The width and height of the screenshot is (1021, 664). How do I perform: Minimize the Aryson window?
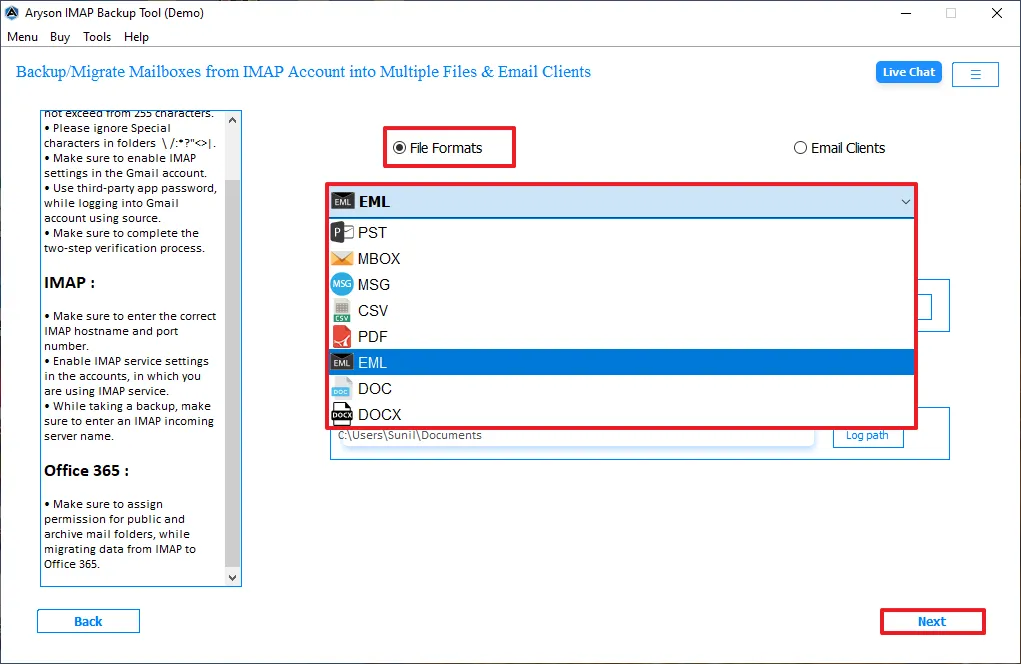(906, 13)
